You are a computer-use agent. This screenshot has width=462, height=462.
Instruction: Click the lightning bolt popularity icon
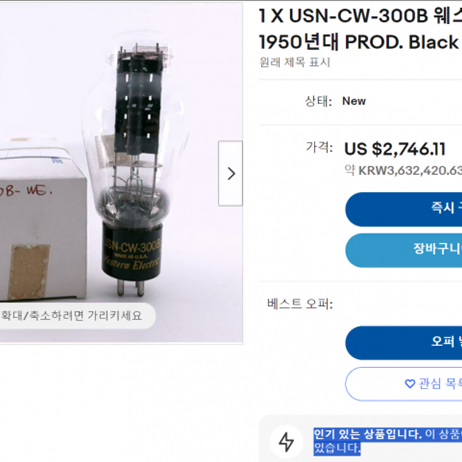click(286, 442)
